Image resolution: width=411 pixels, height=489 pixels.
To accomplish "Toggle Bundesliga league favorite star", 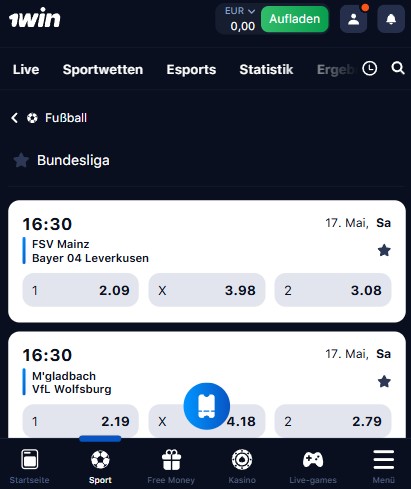I will tap(21, 160).
